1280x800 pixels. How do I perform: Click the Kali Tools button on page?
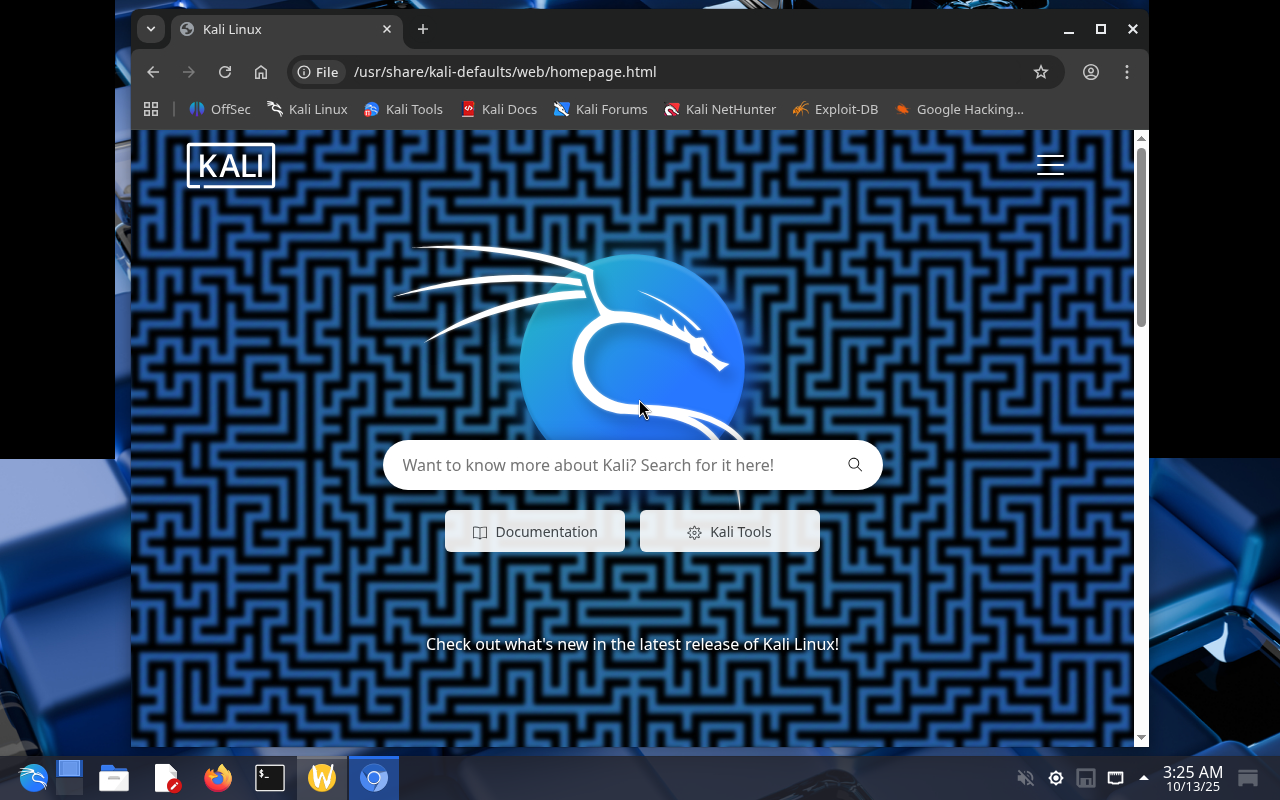click(730, 532)
